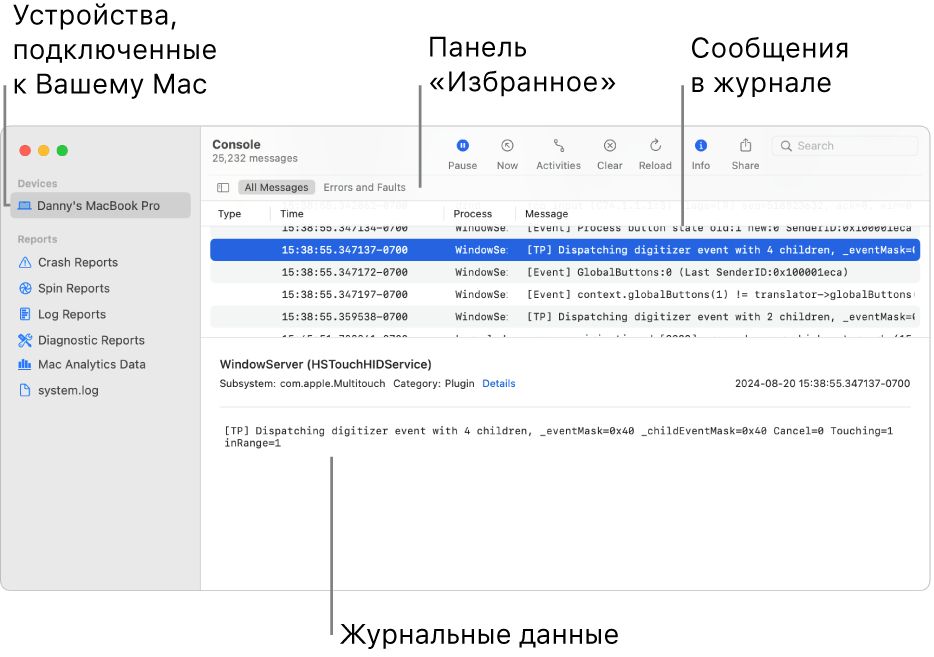Open the Activities view
Screen dimensions: 934x657
558,154
